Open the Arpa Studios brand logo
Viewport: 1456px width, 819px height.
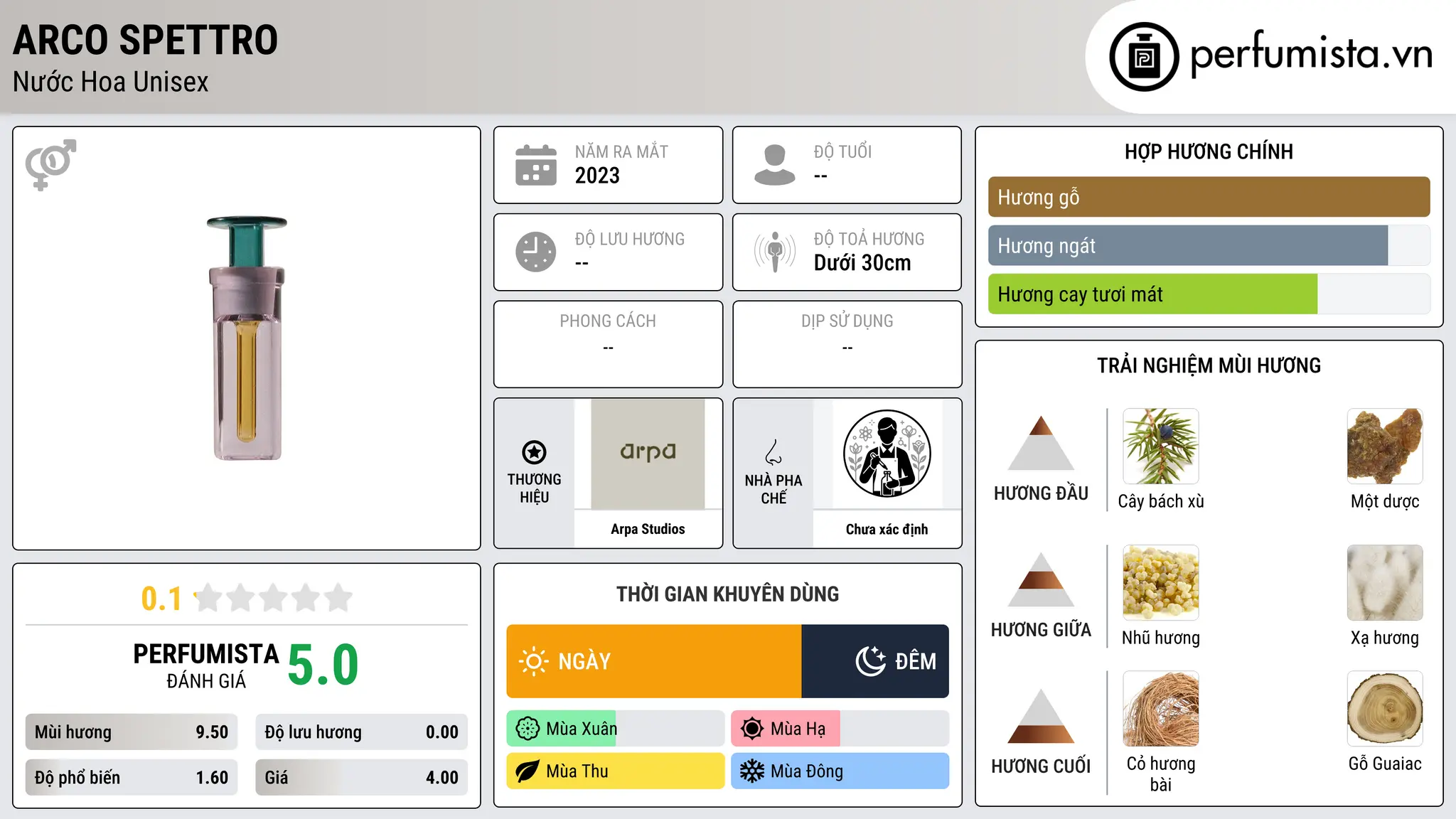tap(648, 454)
